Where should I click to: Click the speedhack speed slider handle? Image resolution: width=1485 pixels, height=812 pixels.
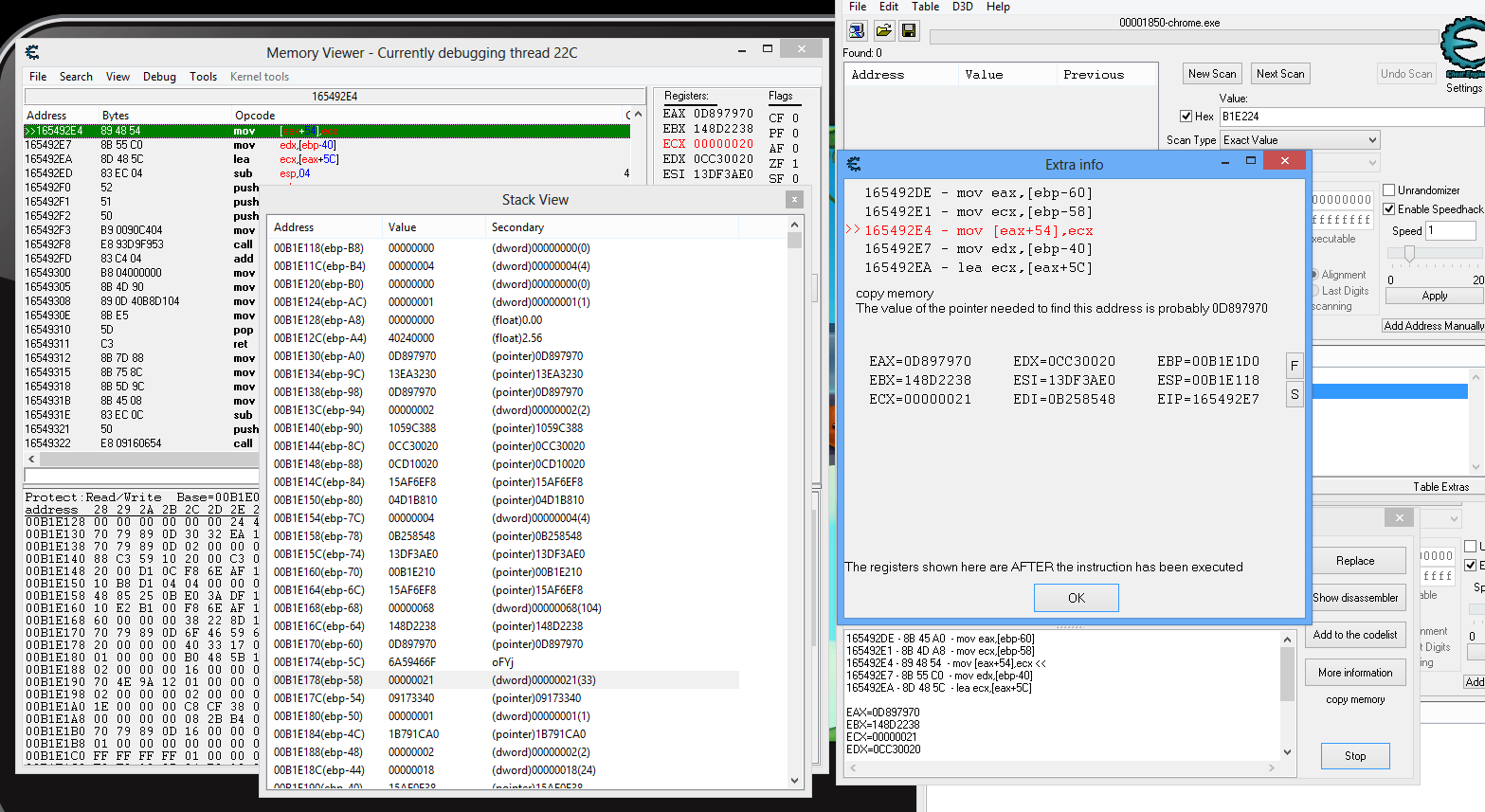click(x=1409, y=253)
